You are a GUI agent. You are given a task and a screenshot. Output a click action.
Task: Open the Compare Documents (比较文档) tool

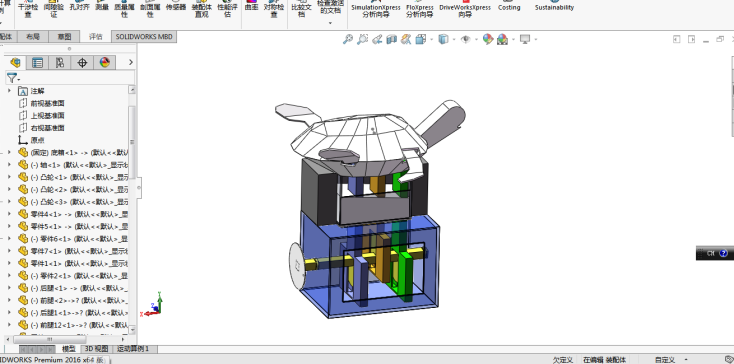301,10
